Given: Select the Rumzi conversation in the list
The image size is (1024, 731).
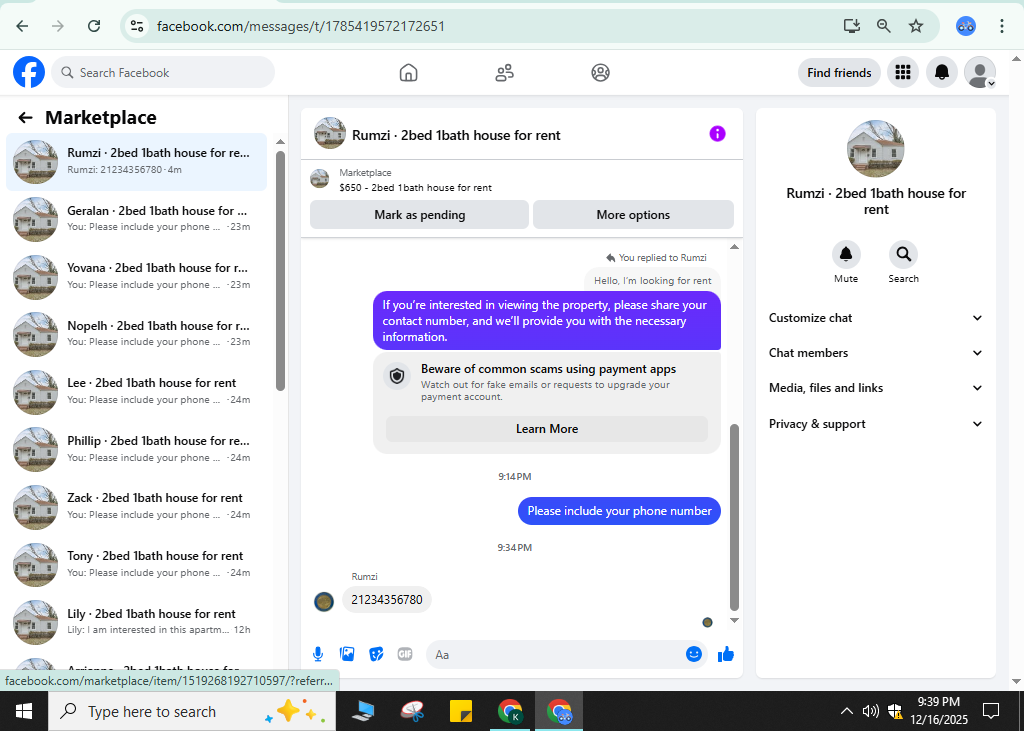Looking at the screenshot, I should click(136, 161).
